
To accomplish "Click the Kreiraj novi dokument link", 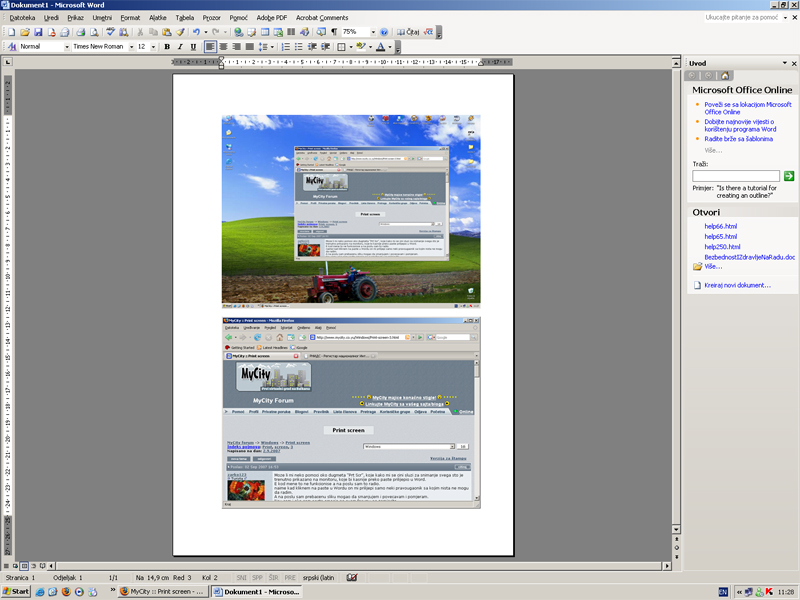I will click(x=737, y=285).
